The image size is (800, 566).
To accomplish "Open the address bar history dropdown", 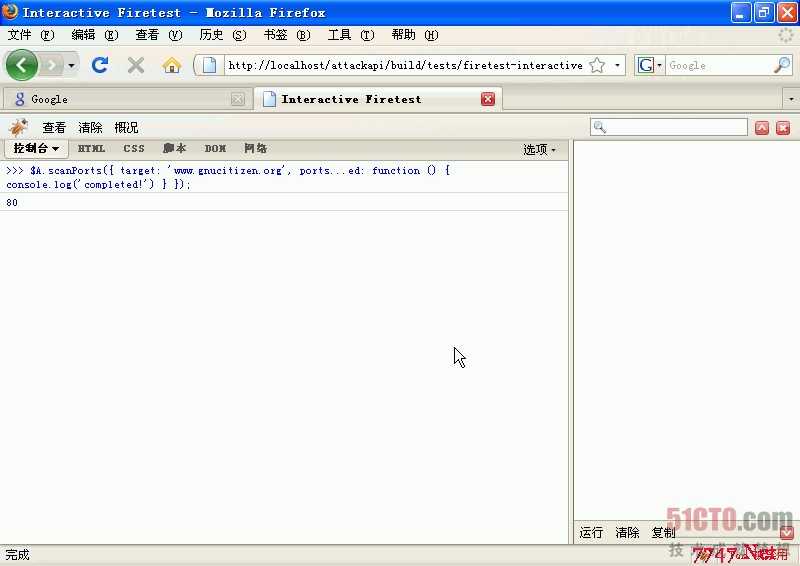I will pos(617,65).
